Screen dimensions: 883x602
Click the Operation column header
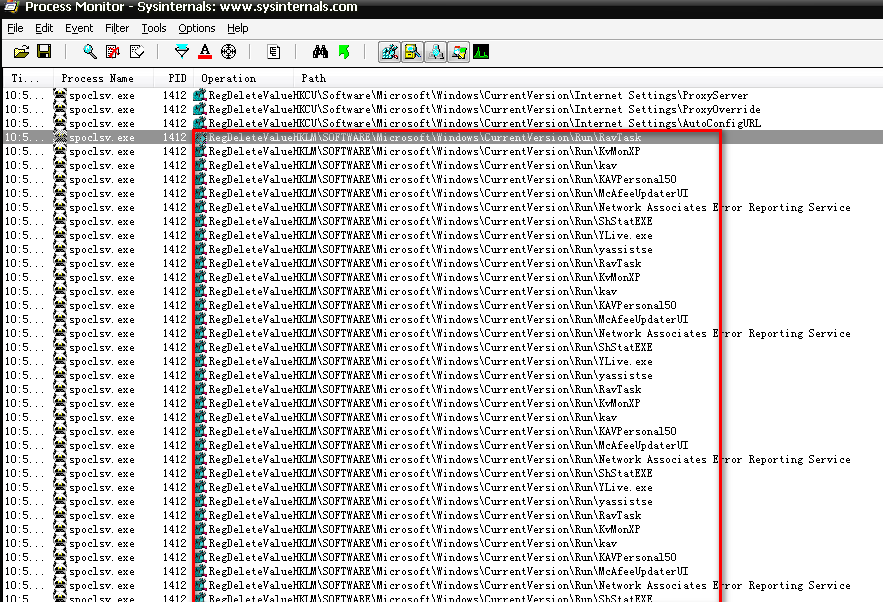point(228,78)
